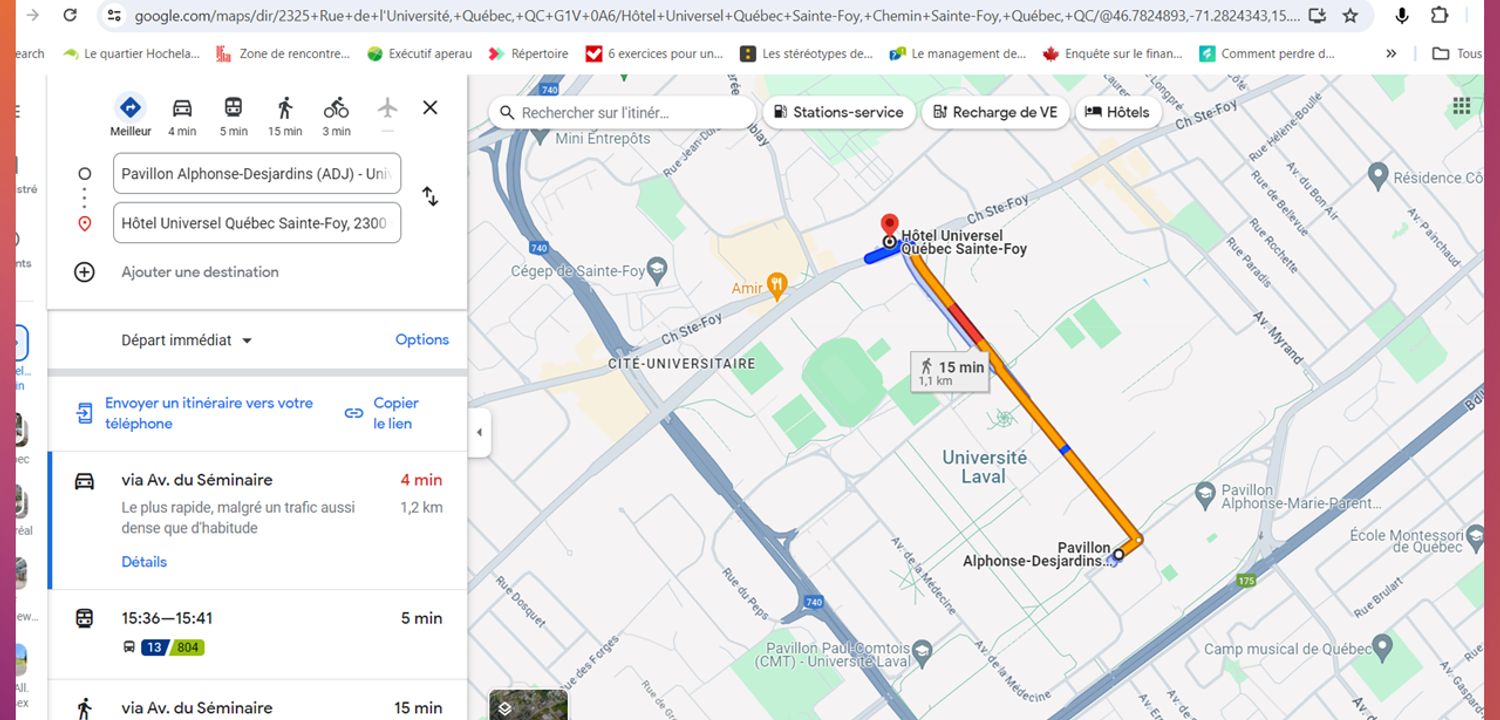Open the route Options link

pyautogui.click(x=421, y=340)
